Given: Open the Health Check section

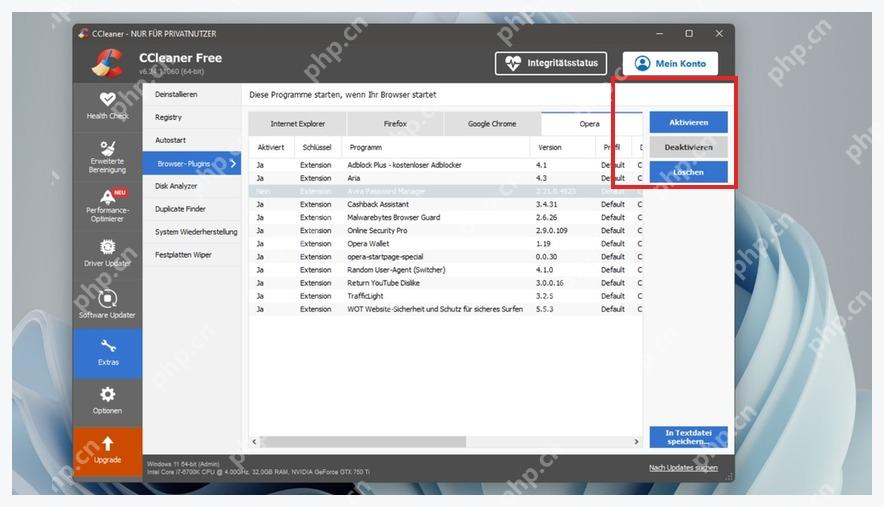Looking at the screenshot, I should [107, 106].
